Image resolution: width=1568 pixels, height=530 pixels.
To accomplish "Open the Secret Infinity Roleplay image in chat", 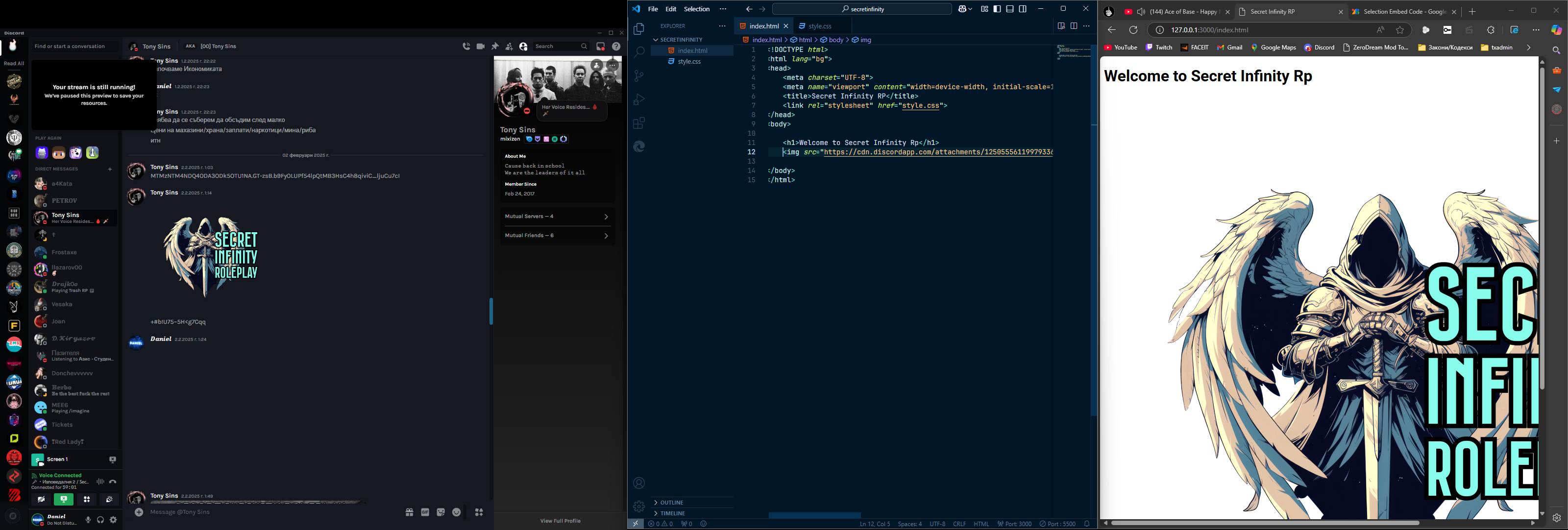I will tap(211, 257).
